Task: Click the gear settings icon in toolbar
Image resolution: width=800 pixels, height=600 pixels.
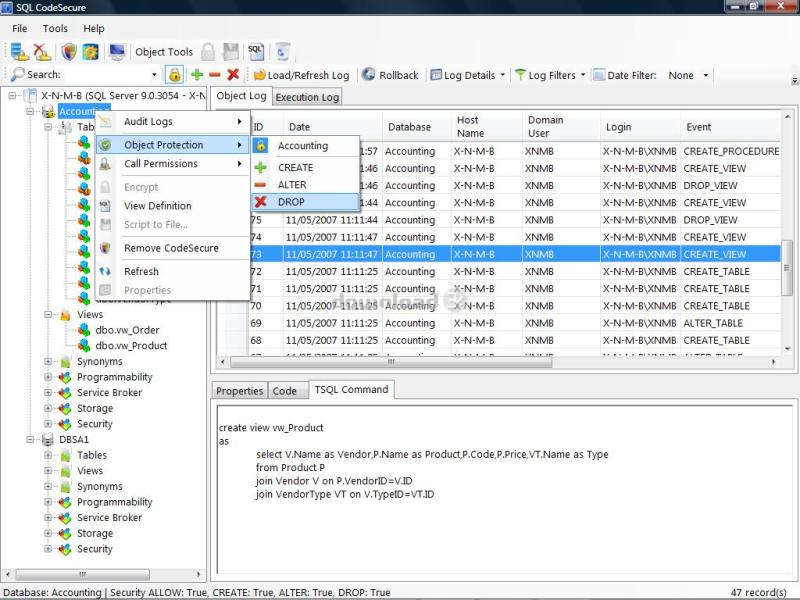Action: point(90,52)
